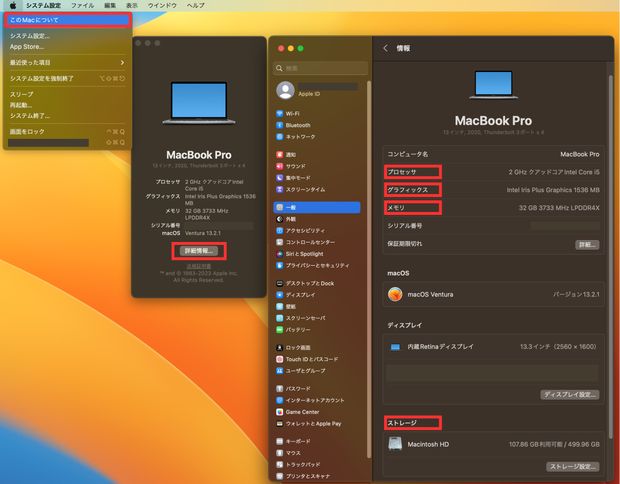Open パスワード settings icon
620x484 pixels.
tap(280, 389)
